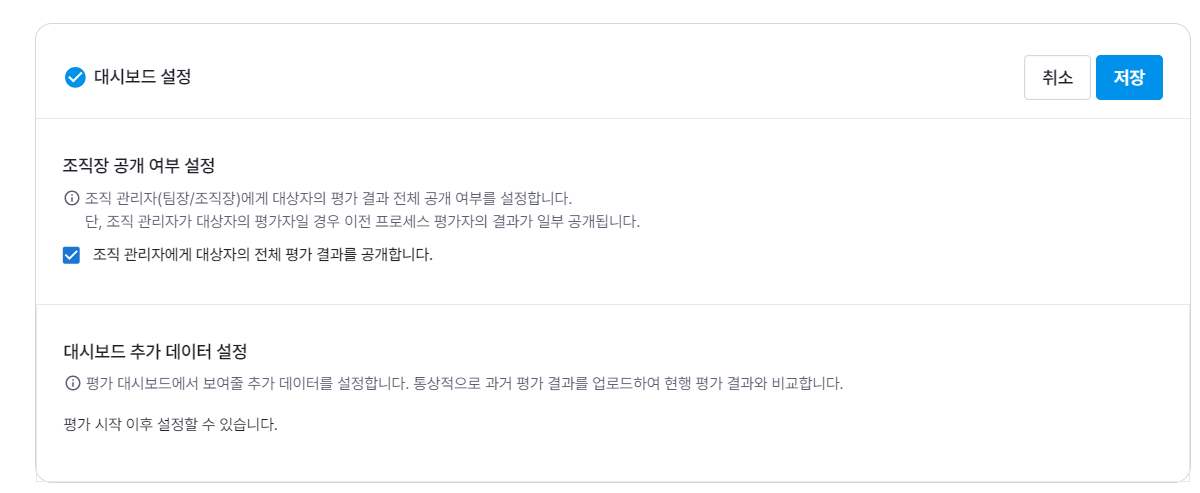
Task: Click the sentence starting with 통상적으로 과거 평가 결과를
Action: (x=628, y=383)
